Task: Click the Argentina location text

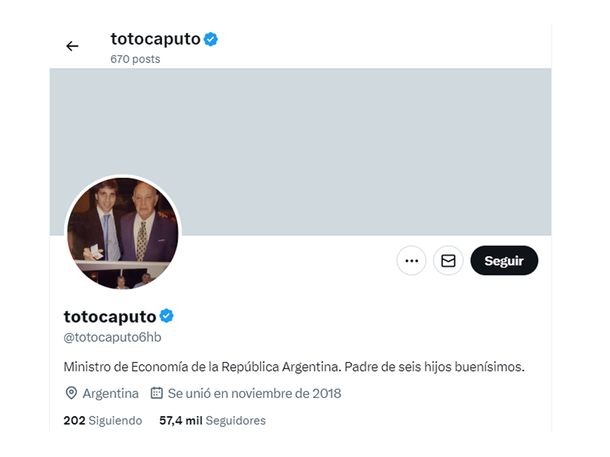Action: pos(111,393)
